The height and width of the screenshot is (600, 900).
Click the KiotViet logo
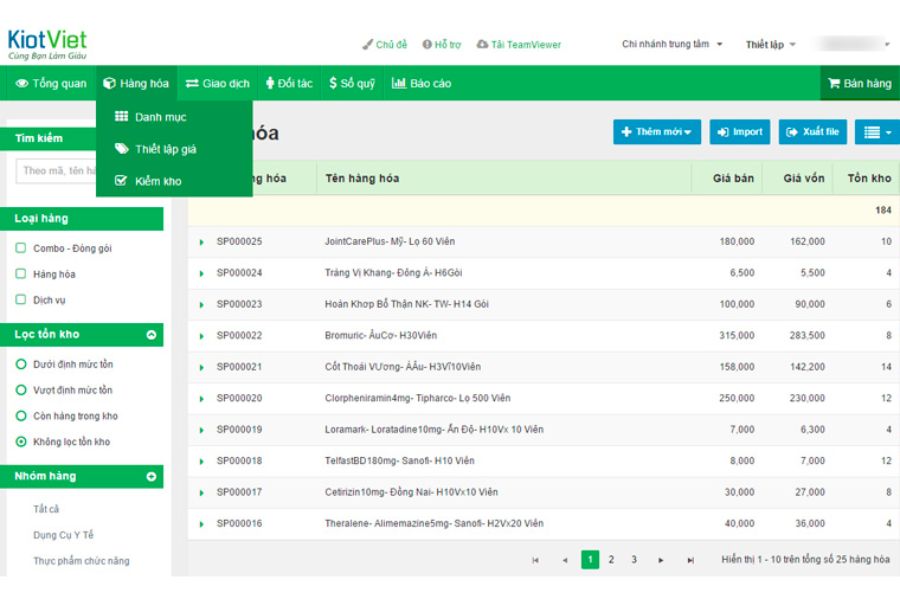[x=47, y=44]
